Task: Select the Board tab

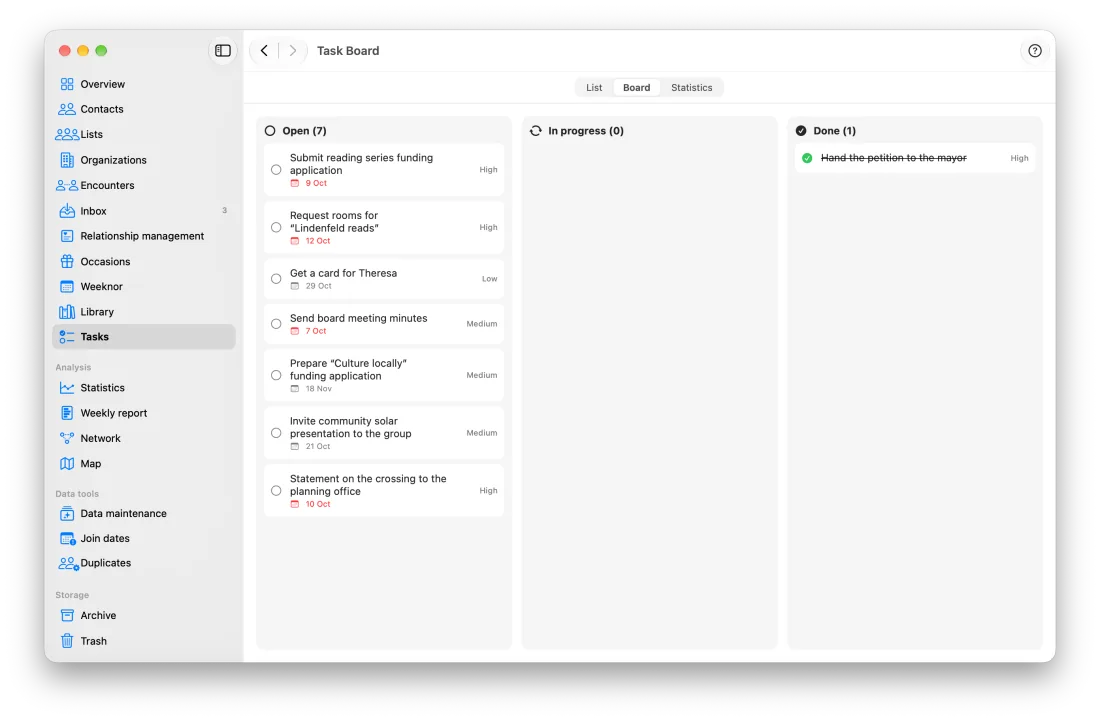Action: [636, 88]
